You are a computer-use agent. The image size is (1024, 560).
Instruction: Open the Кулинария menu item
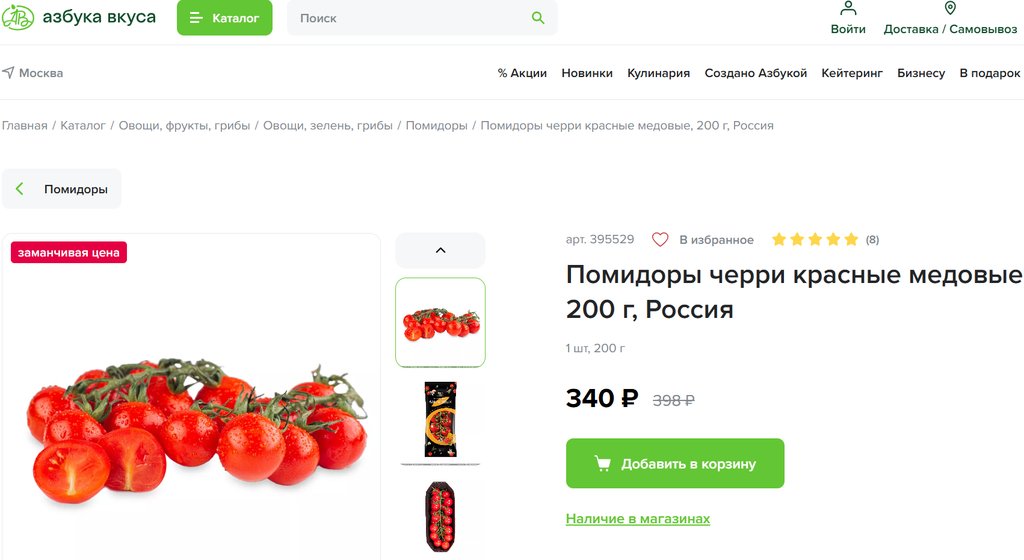[x=658, y=73]
